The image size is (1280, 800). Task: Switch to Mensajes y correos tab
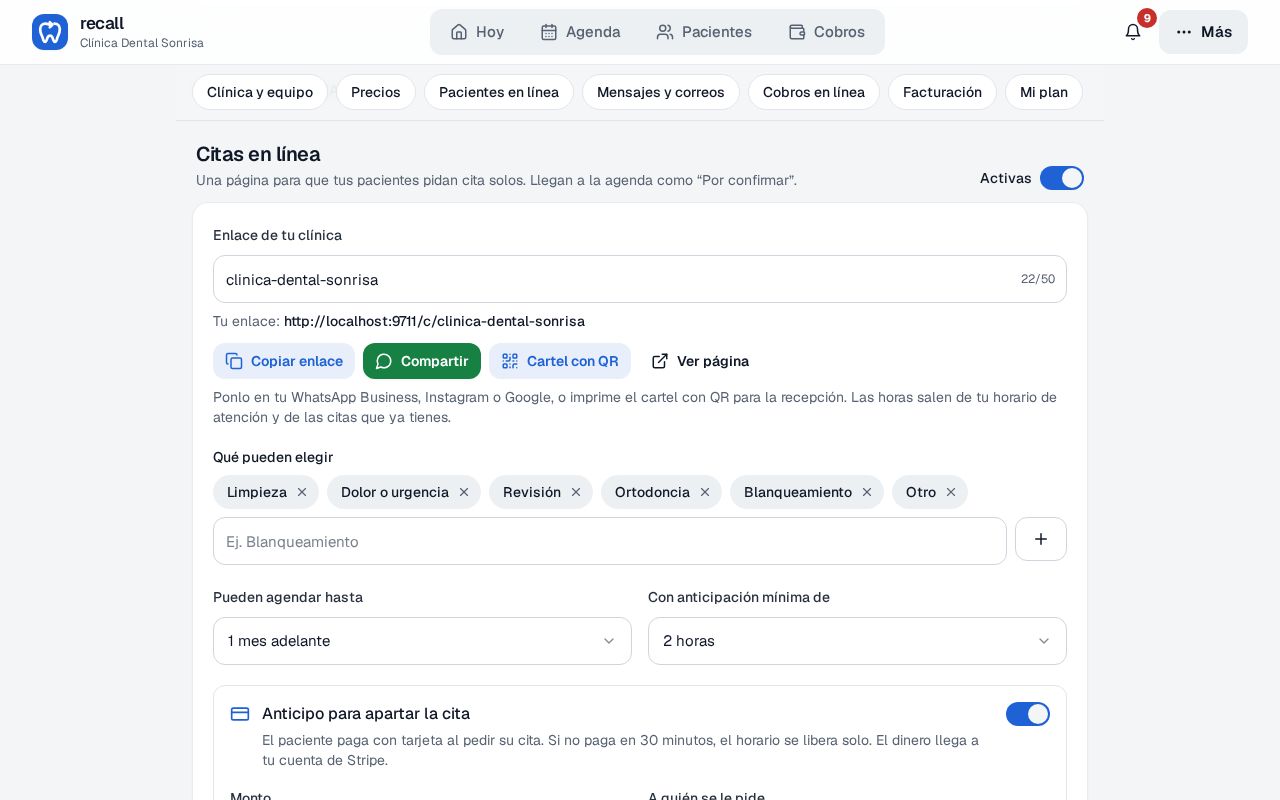(x=661, y=92)
